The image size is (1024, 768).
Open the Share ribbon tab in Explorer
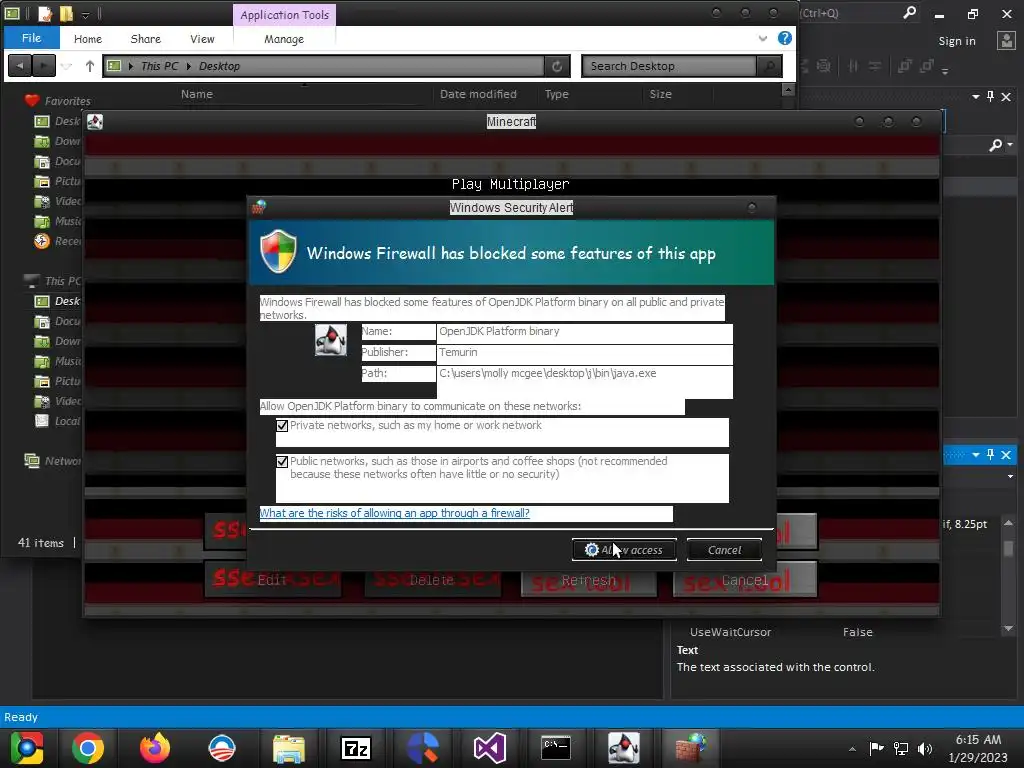tap(146, 39)
